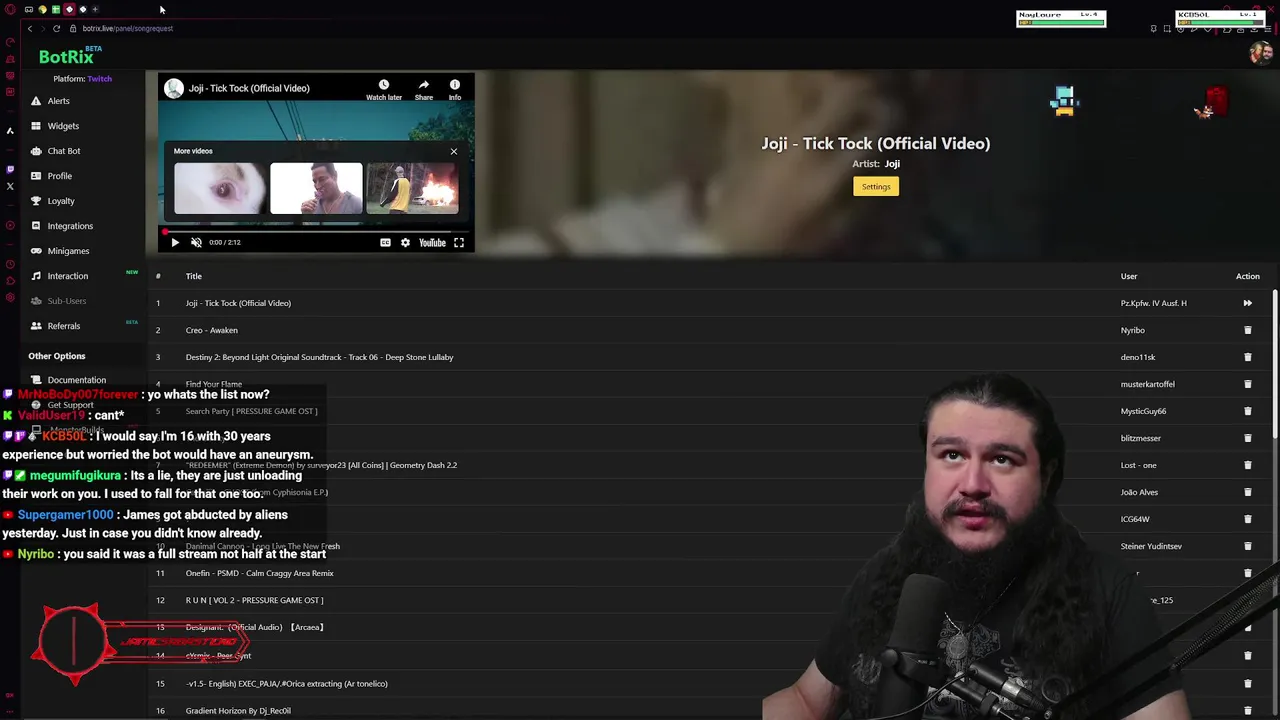Viewport: 1280px width, 720px height.
Task: Open song request Settings
Action: point(876,187)
